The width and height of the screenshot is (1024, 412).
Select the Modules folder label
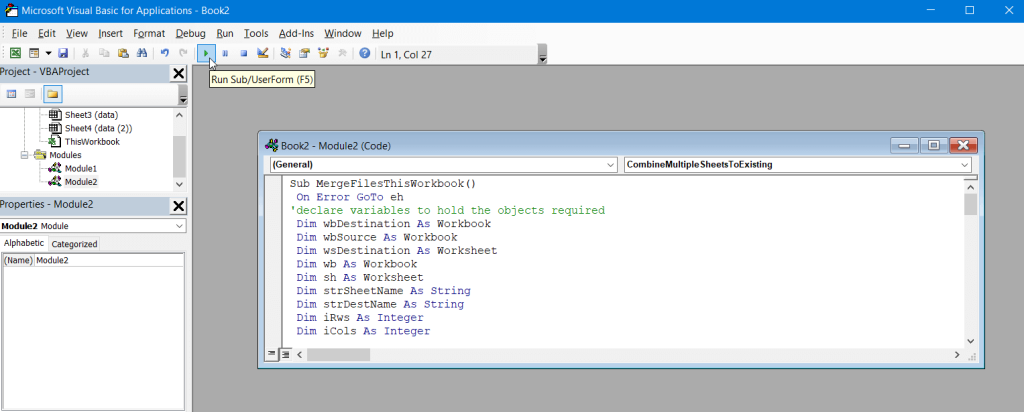[x=65, y=155]
